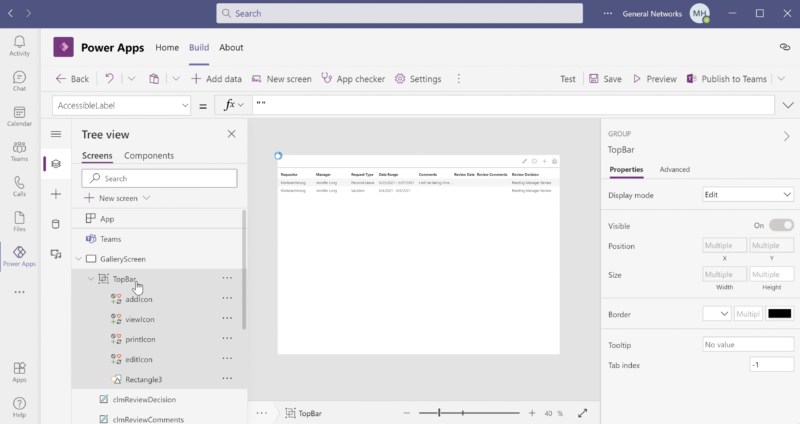Open the Data sources cylinder icon
The height and width of the screenshot is (424, 800).
(56, 224)
